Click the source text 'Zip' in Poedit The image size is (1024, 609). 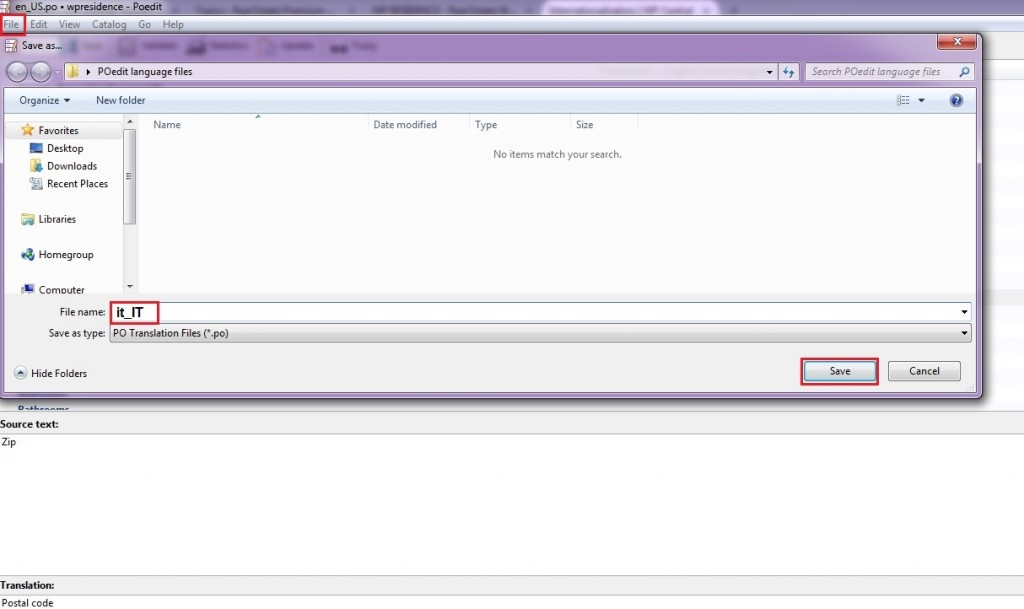click(8, 442)
